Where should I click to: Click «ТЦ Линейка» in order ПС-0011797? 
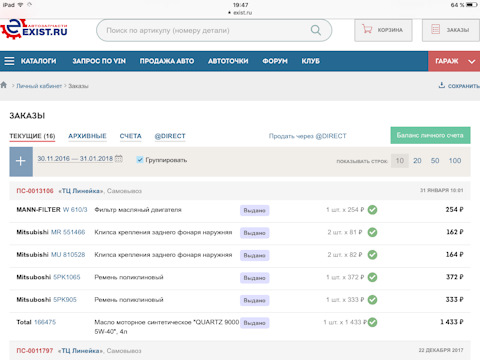coord(81,351)
